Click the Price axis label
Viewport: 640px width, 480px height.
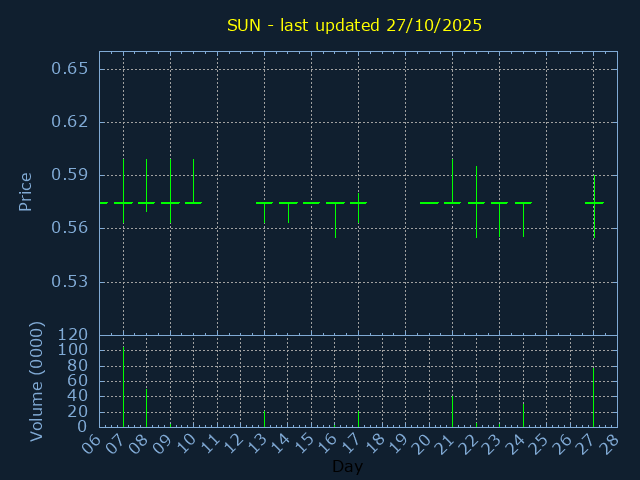pyautogui.click(x=26, y=191)
